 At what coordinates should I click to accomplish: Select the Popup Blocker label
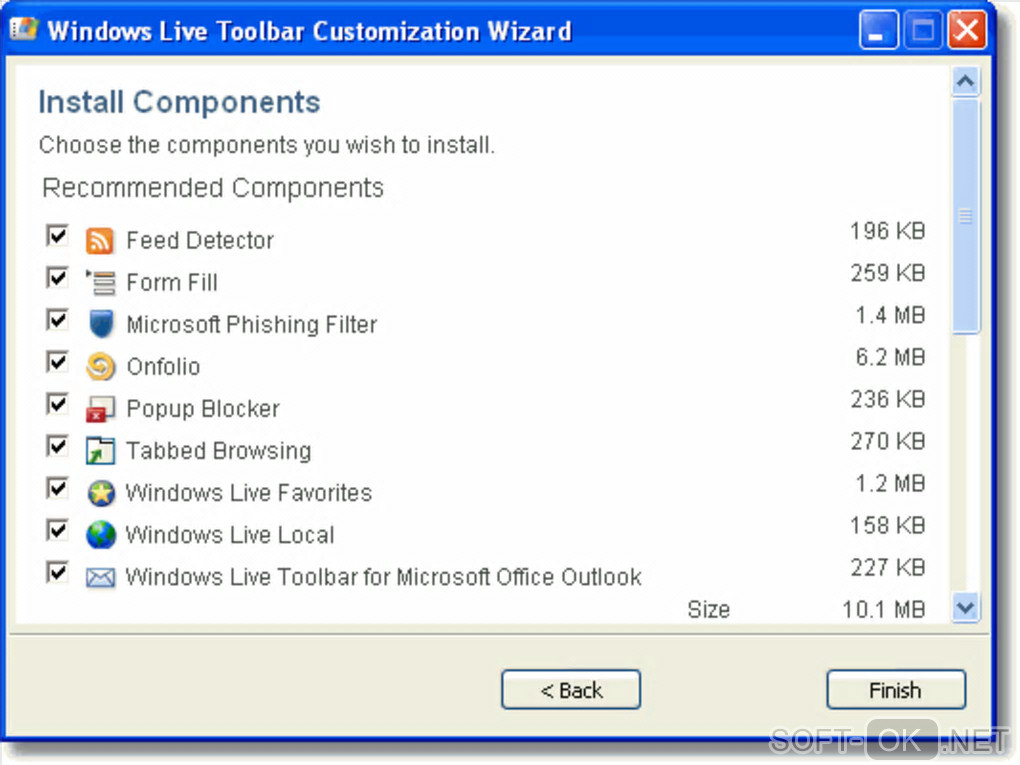[203, 409]
